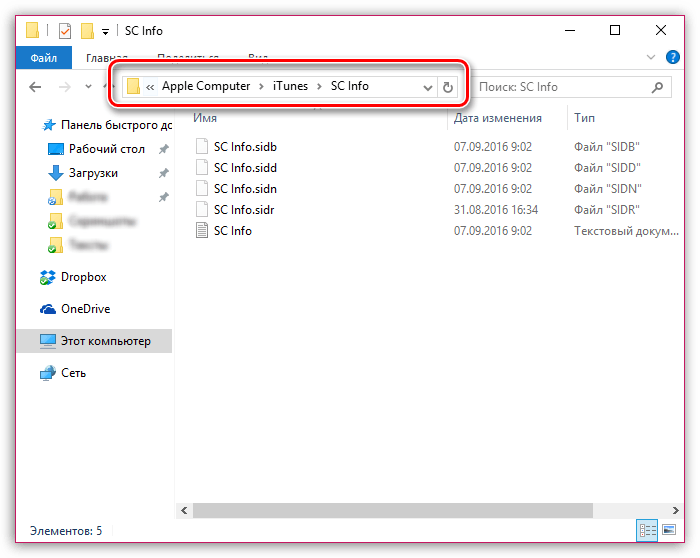Click the SC Info.sidn file icon
The height and width of the screenshot is (558, 700).
pos(202,188)
